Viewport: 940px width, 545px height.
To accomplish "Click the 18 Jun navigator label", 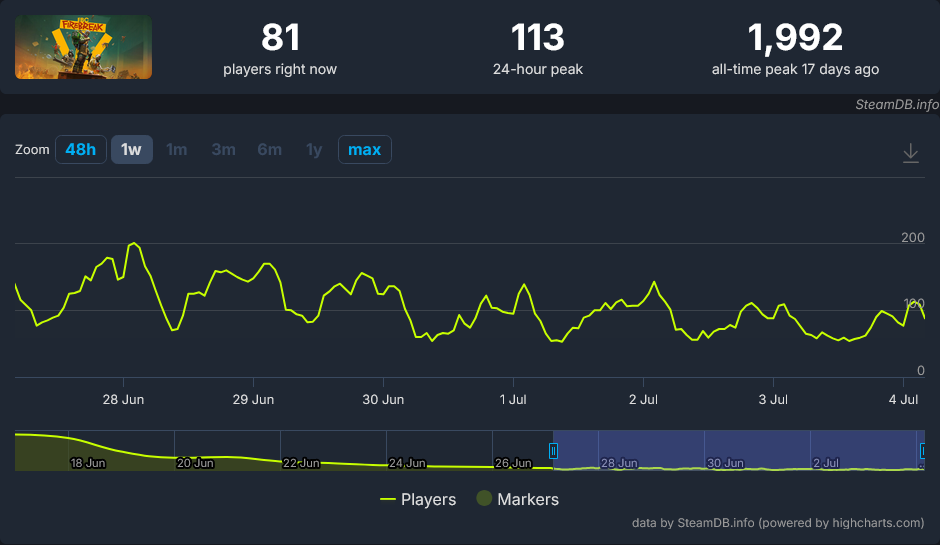I will 88,463.
